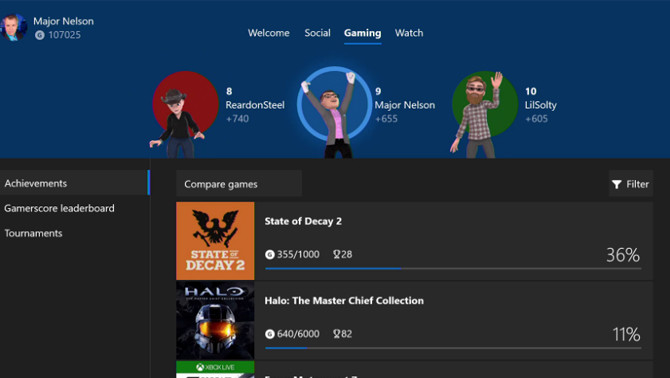Click Halo Master Chief Collection progress bar
The width and height of the screenshot is (670, 378).
(x=453, y=348)
